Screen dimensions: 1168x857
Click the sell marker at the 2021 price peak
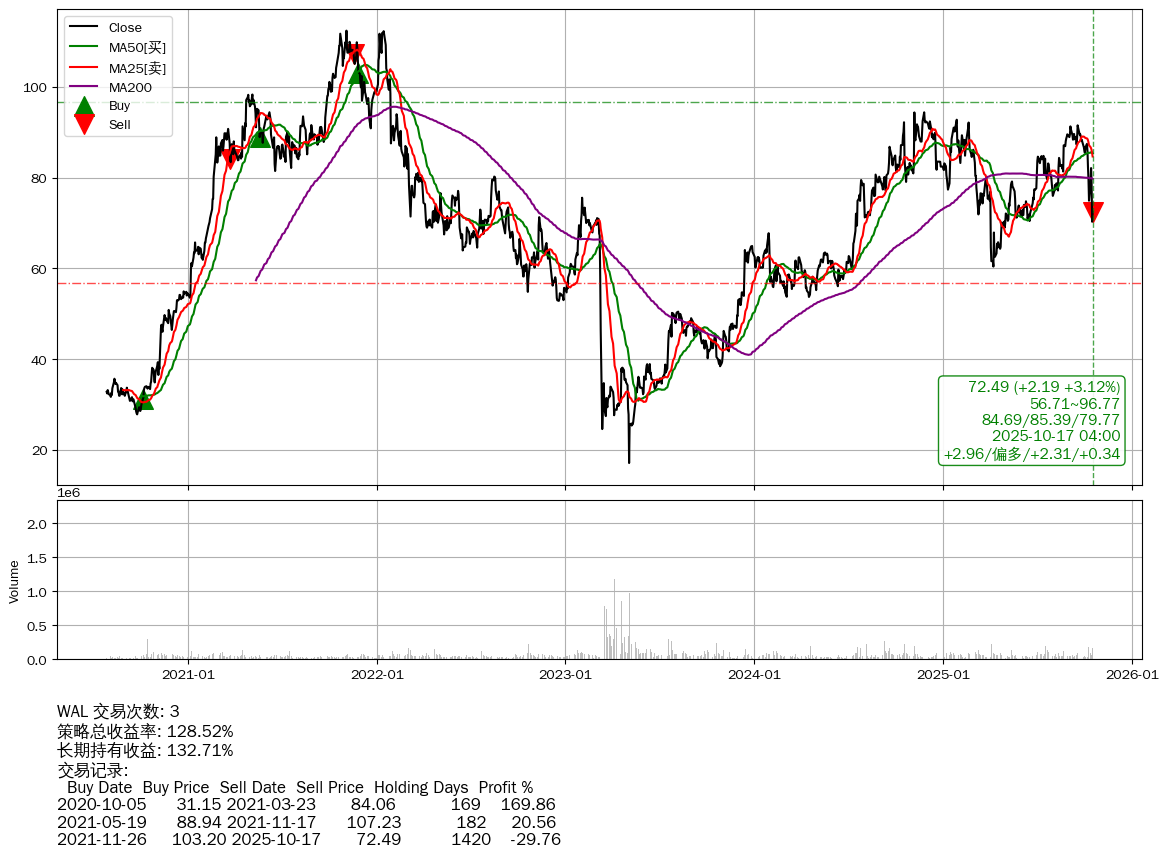356,53
